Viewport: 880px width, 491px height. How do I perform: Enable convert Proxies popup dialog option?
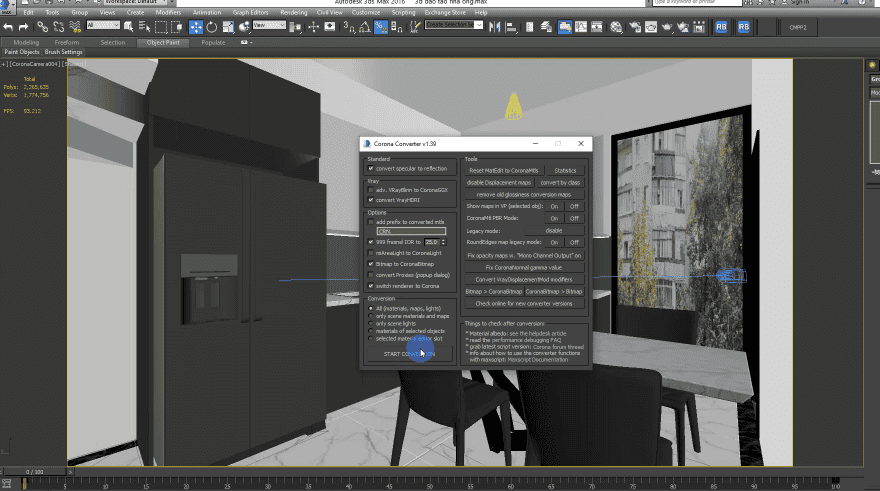click(x=370, y=275)
